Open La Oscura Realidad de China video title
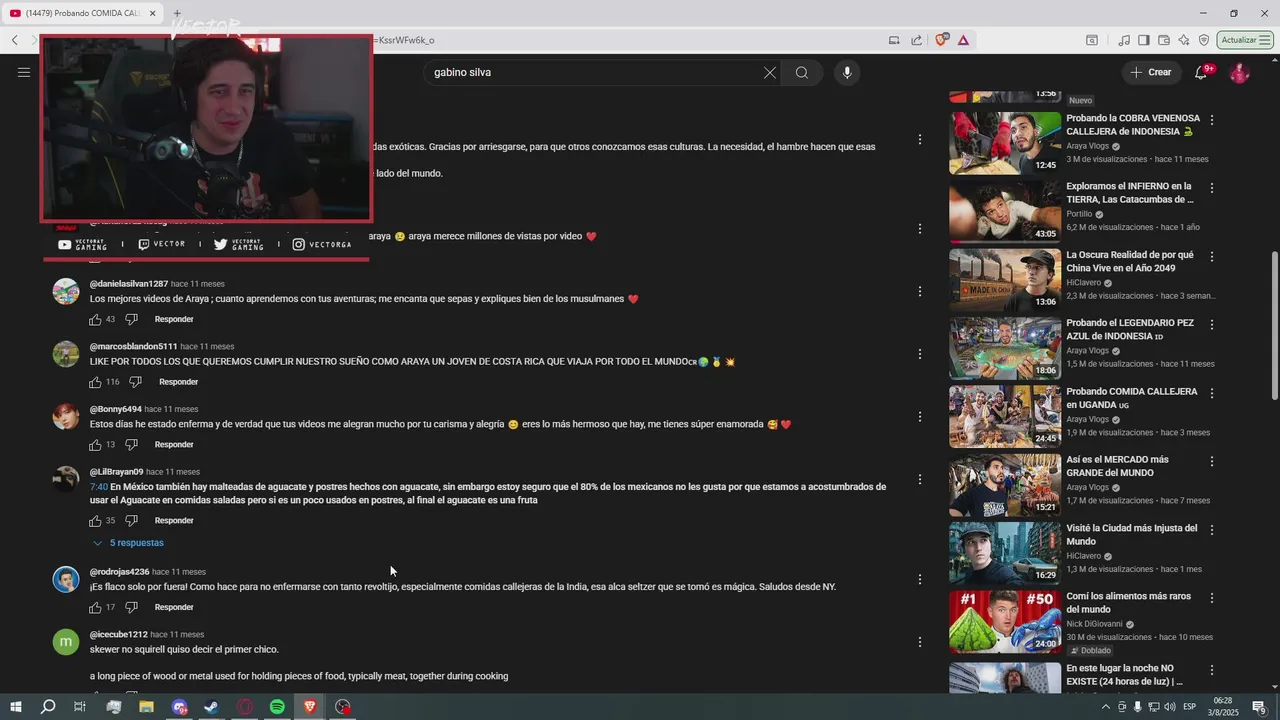The width and height of the screenshot is (1280, 720). pos(1129,262)
